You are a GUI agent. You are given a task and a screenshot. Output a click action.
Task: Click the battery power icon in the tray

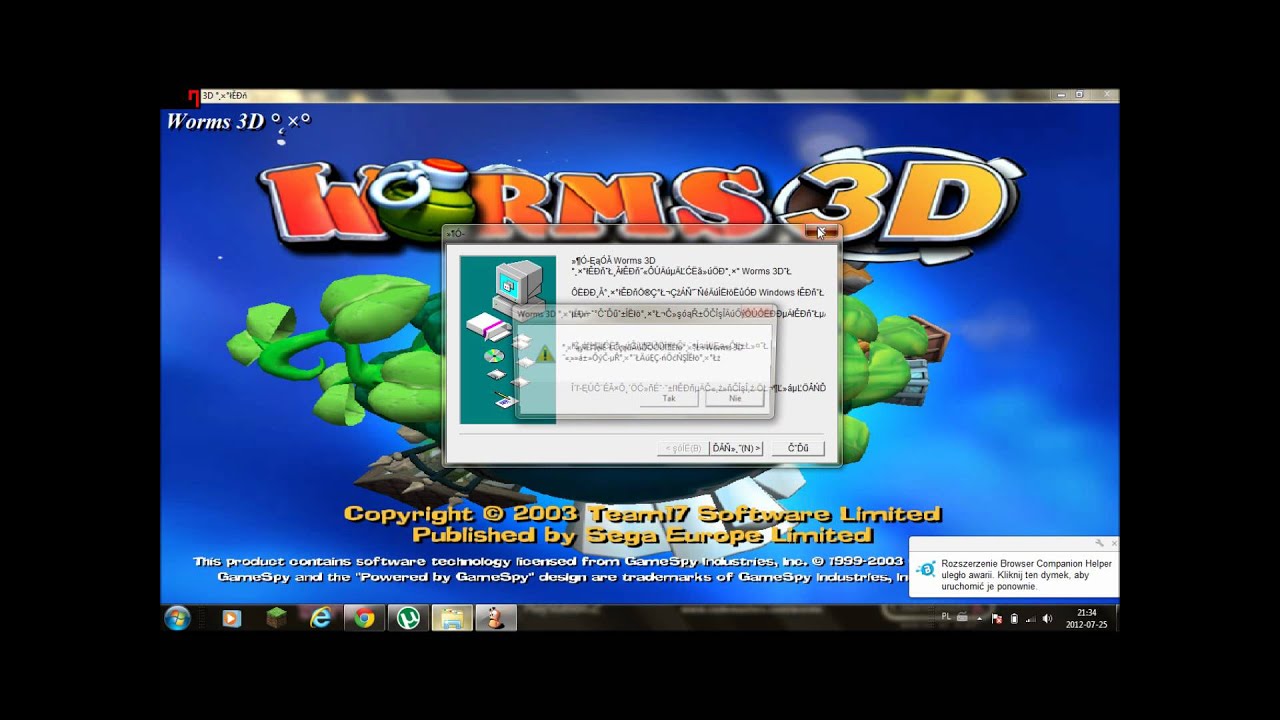click(1013, 619)
